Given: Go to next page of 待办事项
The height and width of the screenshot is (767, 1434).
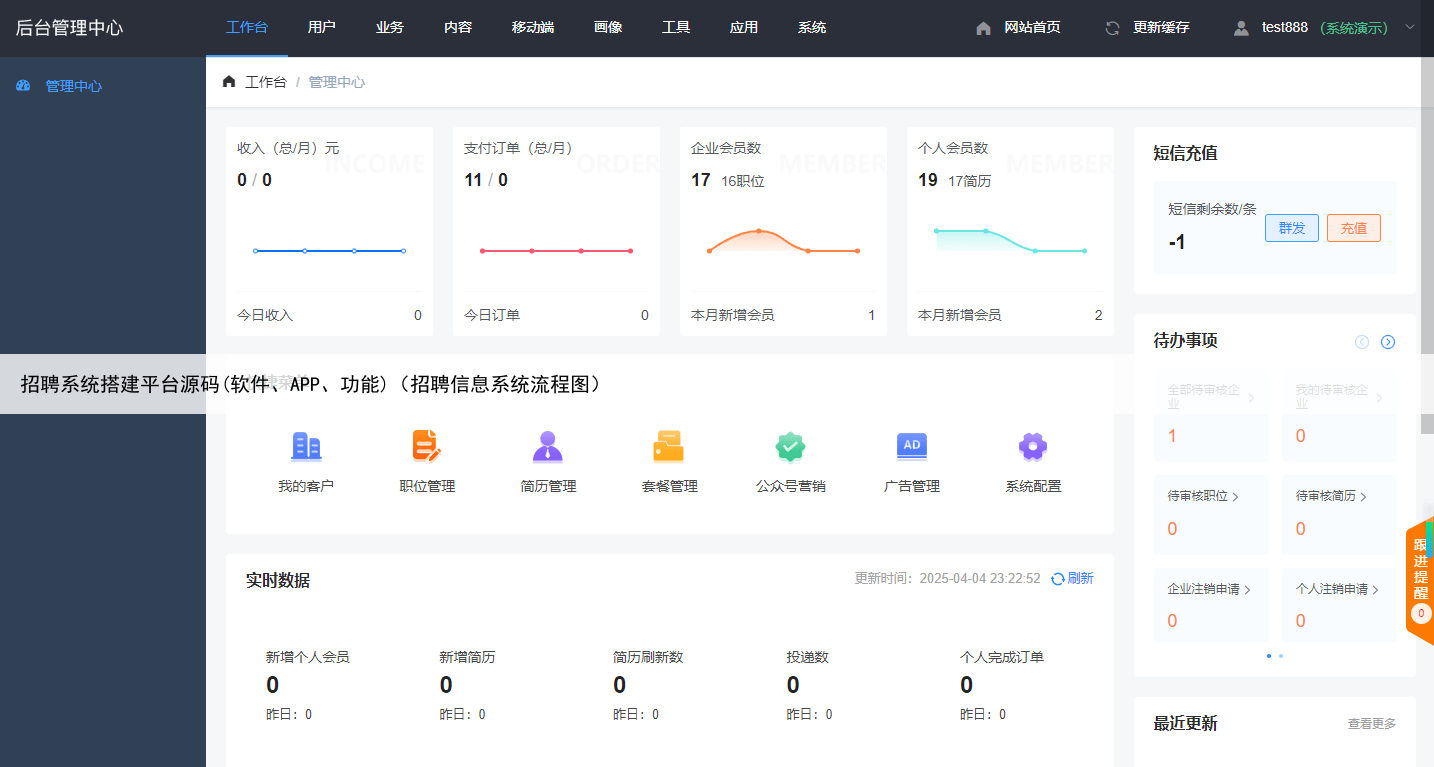Looking at the screenshot, I should 1388,342.
